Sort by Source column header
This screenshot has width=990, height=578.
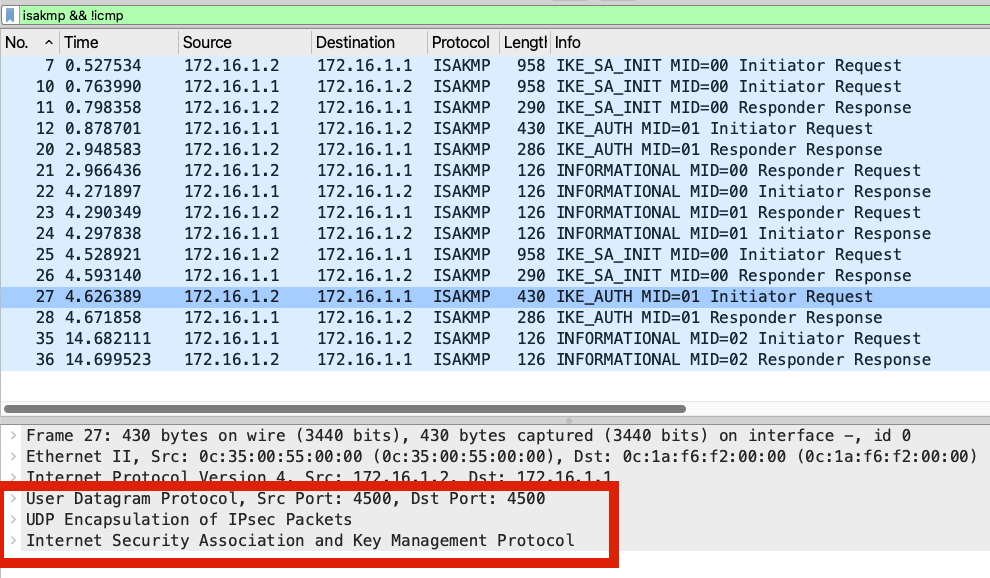coord(245,42)
